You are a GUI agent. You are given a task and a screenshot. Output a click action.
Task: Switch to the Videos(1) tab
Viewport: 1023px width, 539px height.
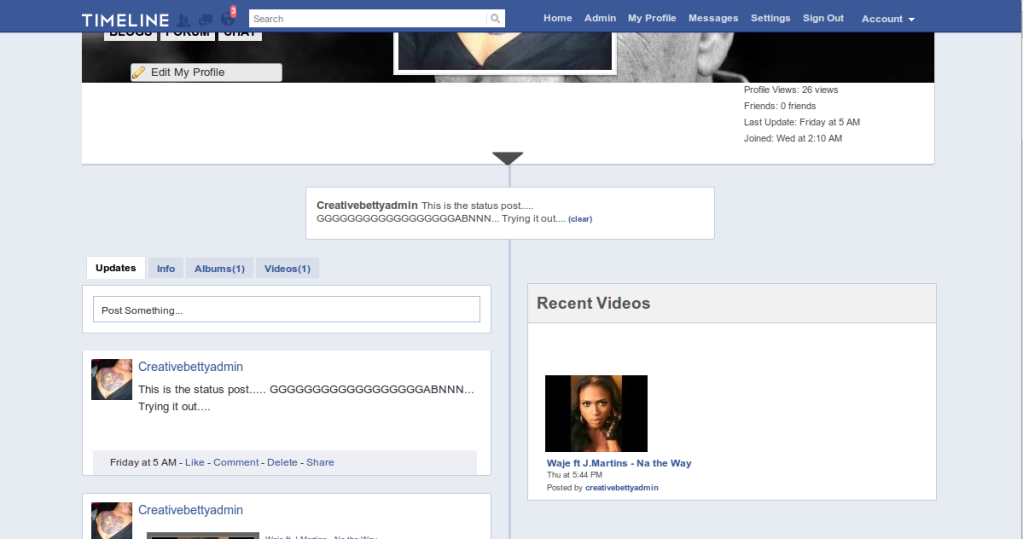[287, 268]
